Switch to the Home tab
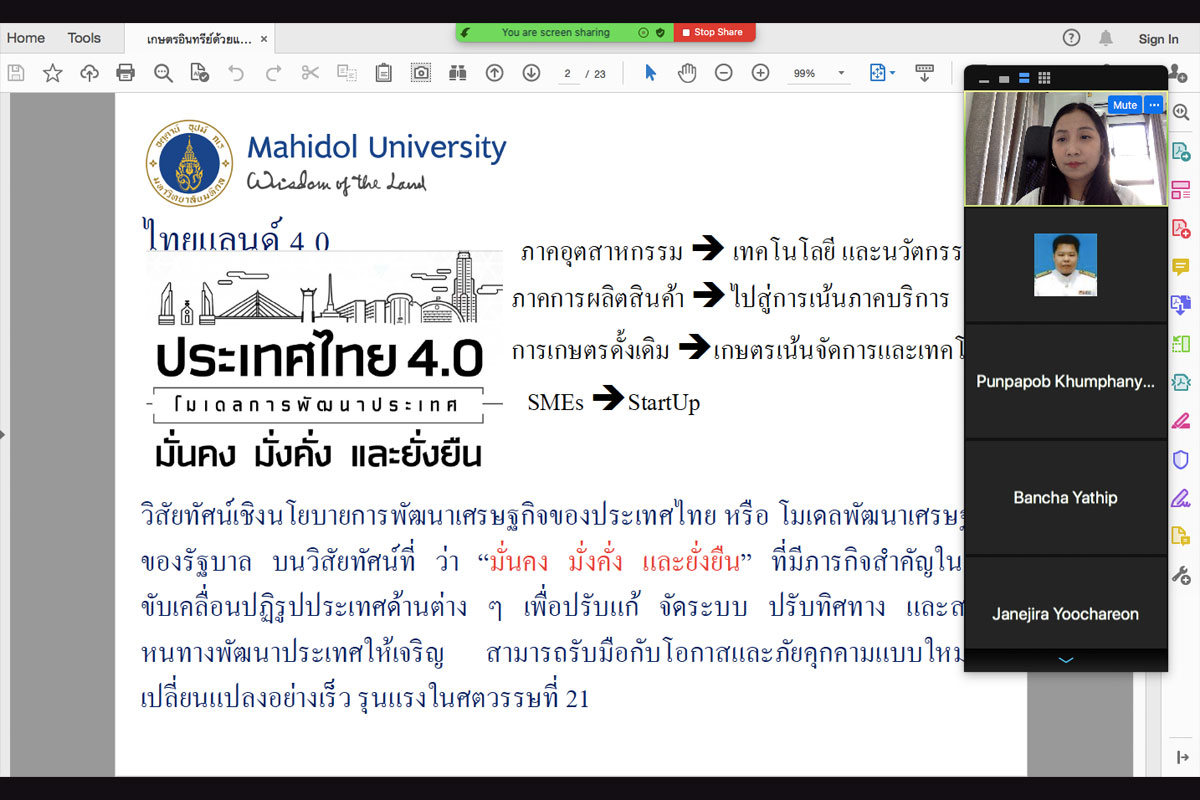Viewport: 1200px width, 800px height. click(x=26, y=38)
